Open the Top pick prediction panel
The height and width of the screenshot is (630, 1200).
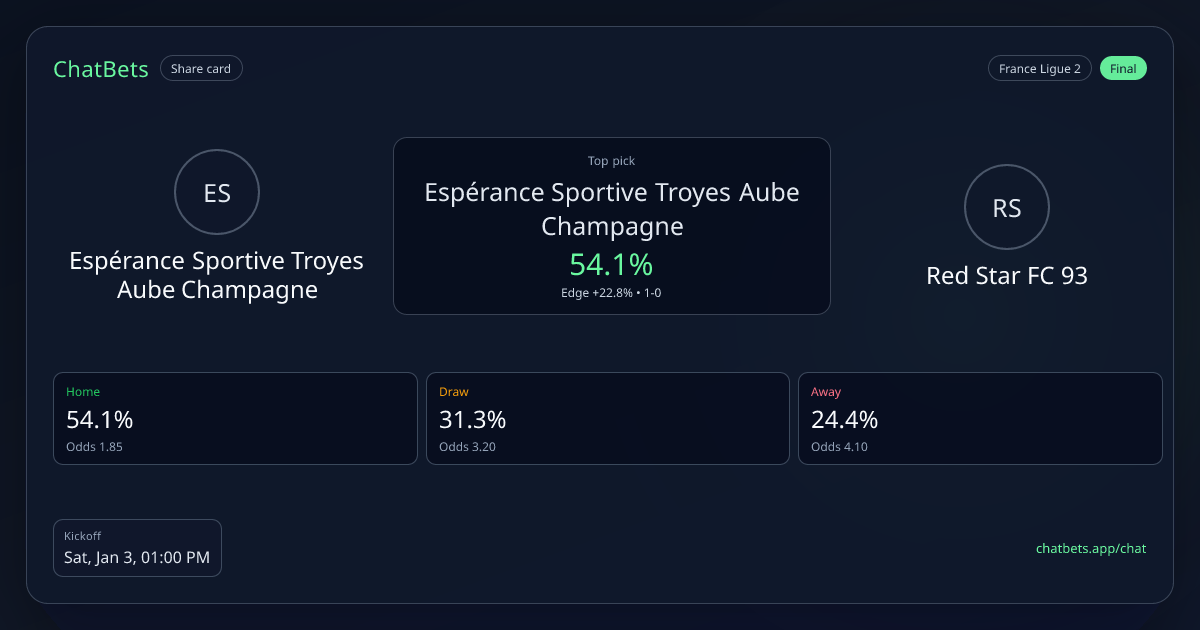coord(611,161)
